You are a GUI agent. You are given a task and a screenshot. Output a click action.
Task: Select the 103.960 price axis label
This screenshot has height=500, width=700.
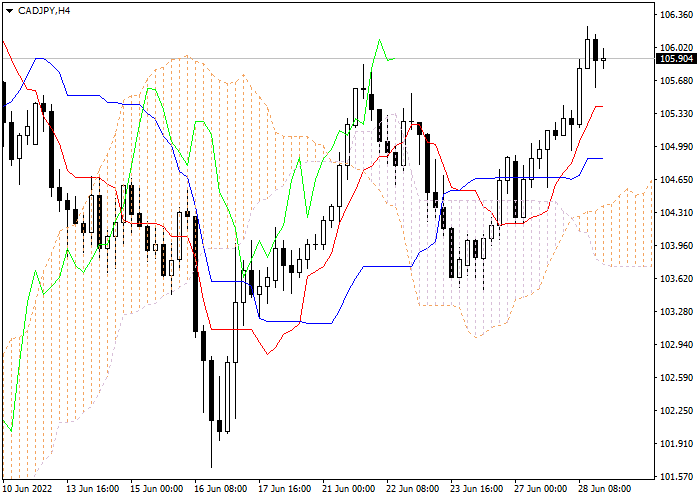[676, 246]
